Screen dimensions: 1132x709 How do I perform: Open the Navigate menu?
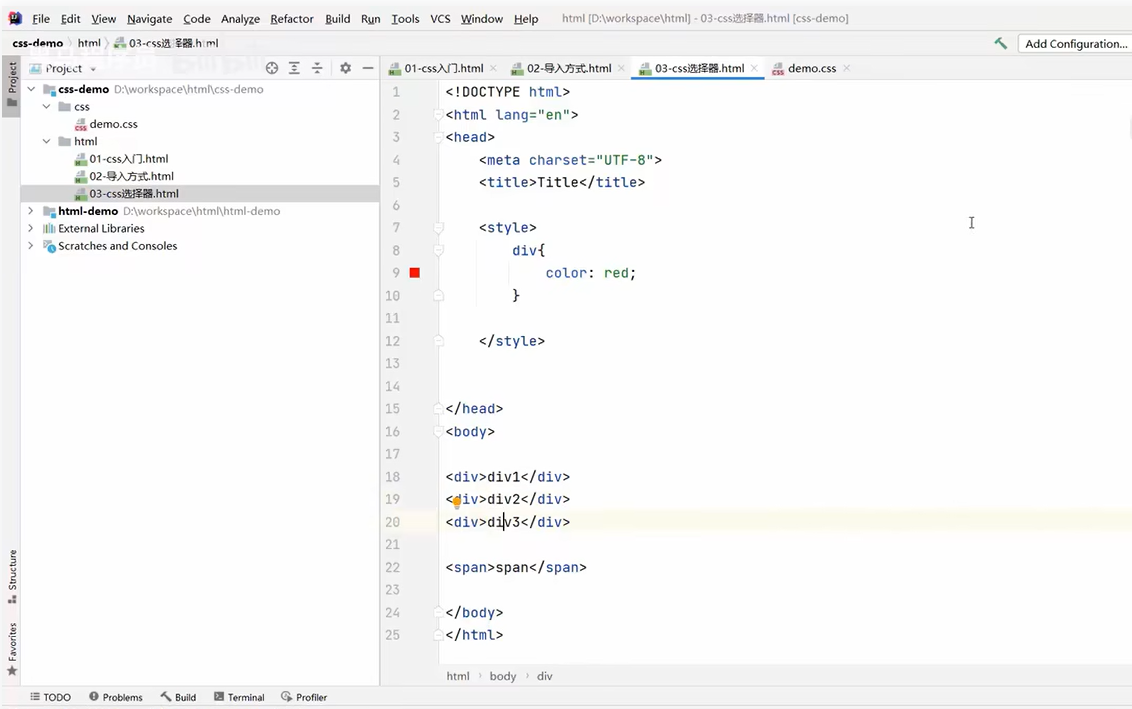pos(149,19)
